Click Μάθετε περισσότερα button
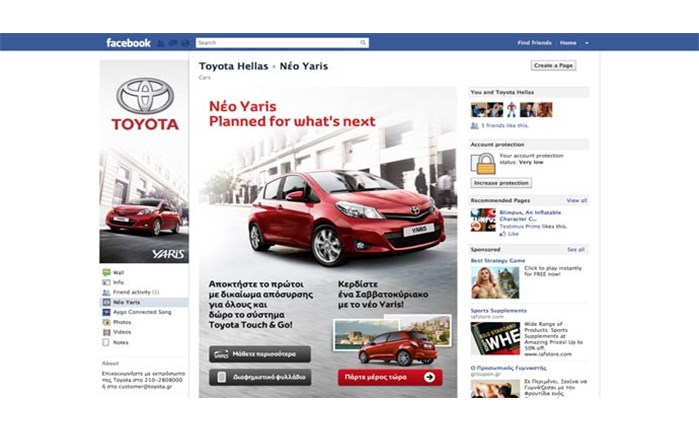Image resolution: width=699 pixels, height=430 pixels. point(260,354)
